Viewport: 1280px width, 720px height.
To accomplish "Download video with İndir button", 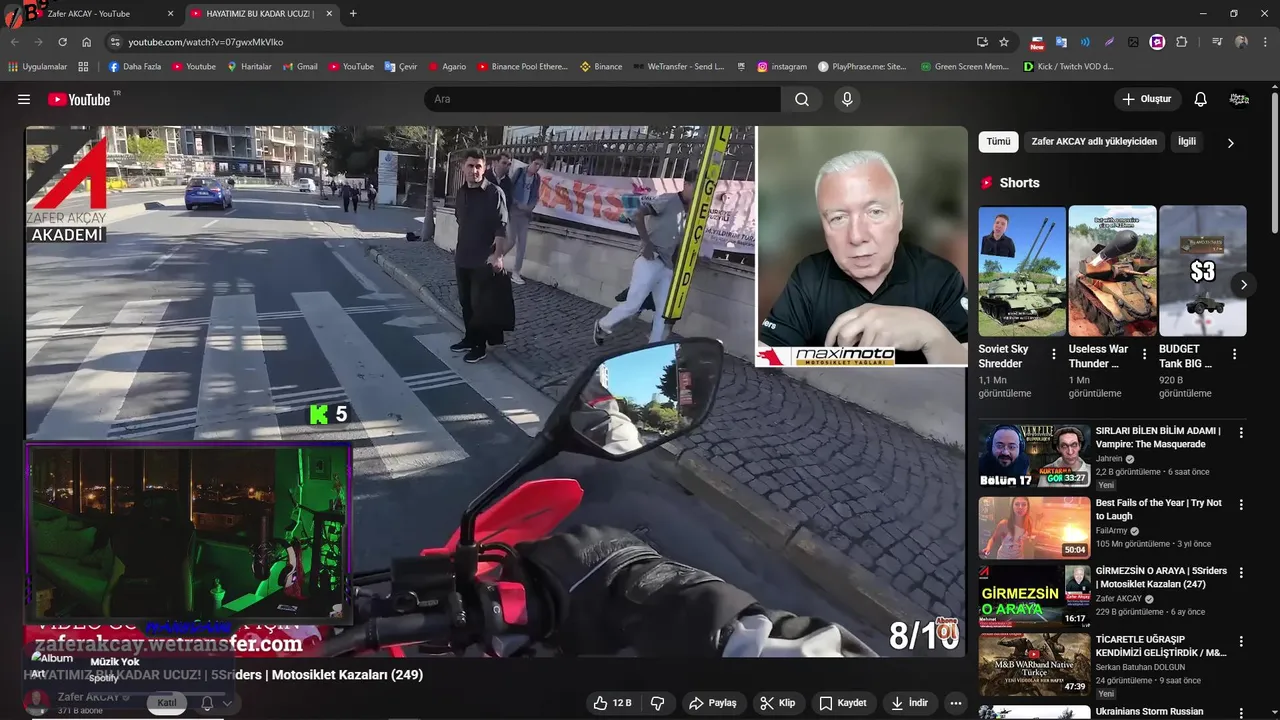I will click(909, 703).
